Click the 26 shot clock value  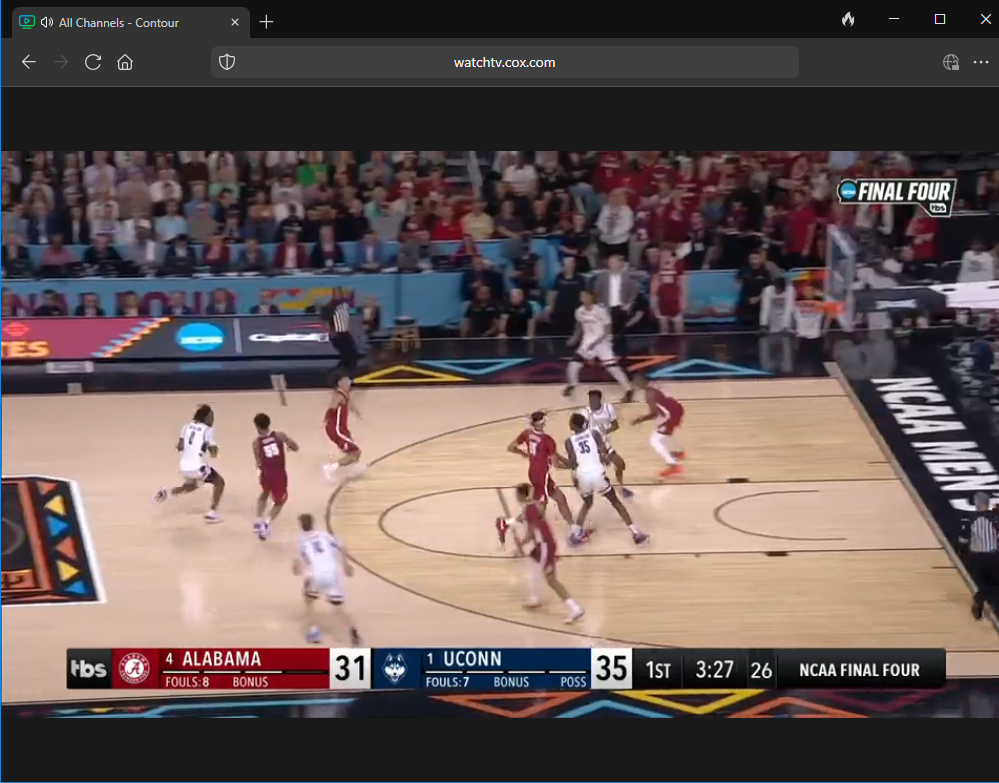pyautogui.click(x=761, y=670)
